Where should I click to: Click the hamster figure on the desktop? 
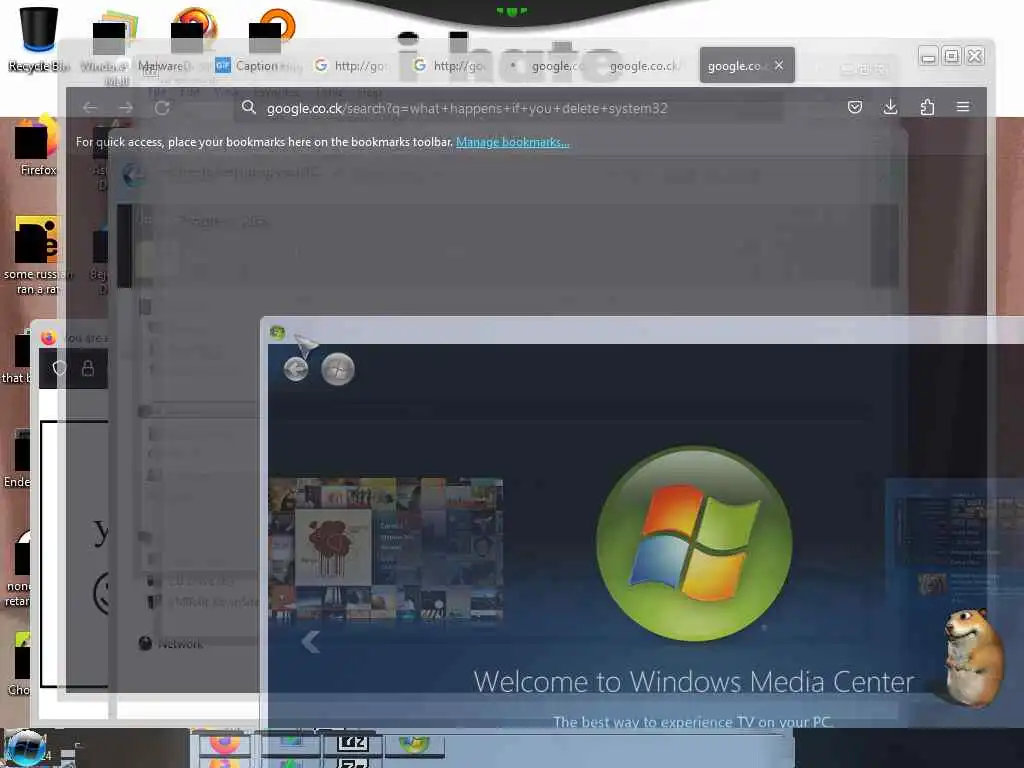[974, 657]
